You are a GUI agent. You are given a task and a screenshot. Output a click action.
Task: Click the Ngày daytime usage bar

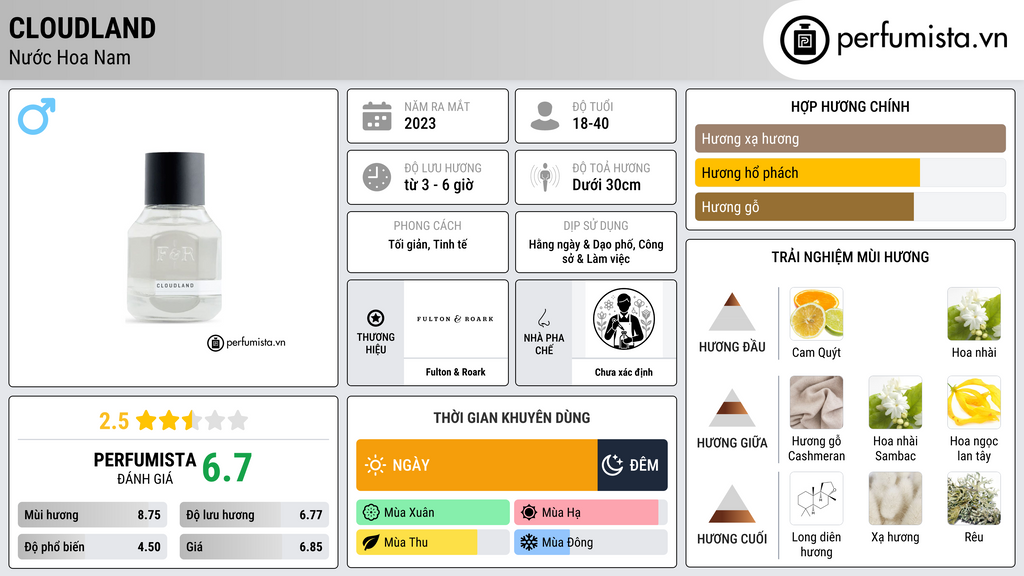tap(477, 465)
